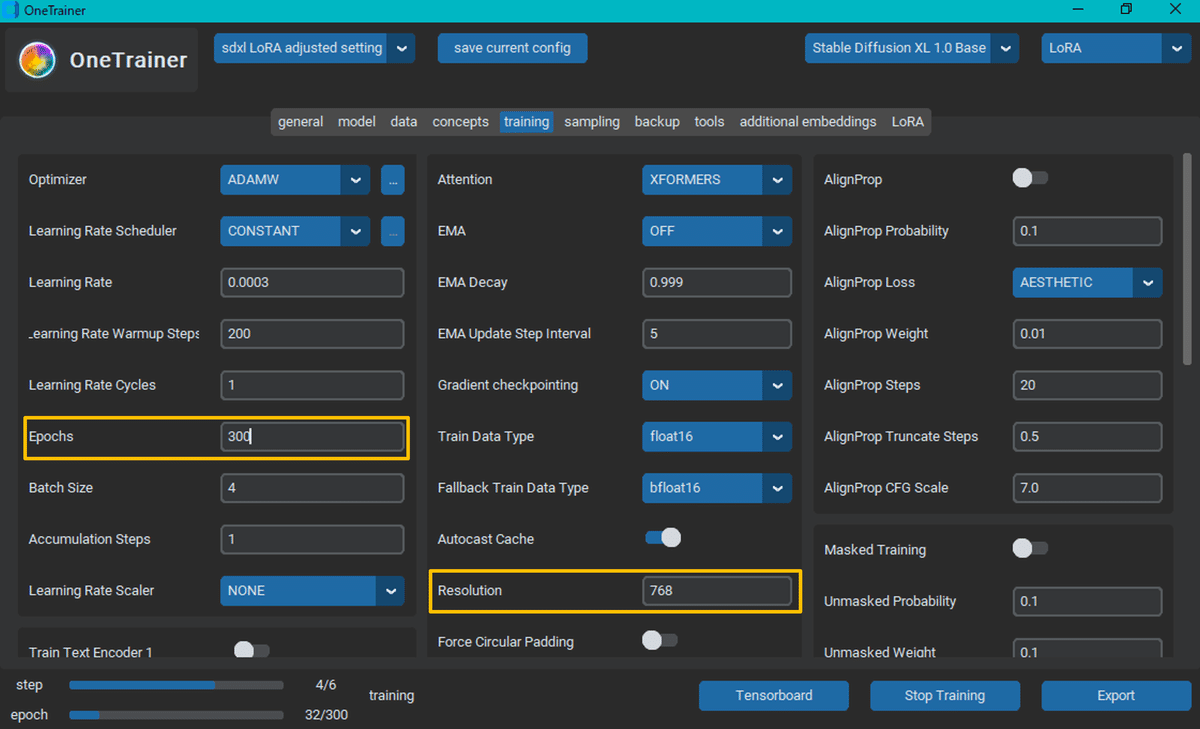Open Tensorboard
This screenshot has width=1200, height=729.
(774, 696)
